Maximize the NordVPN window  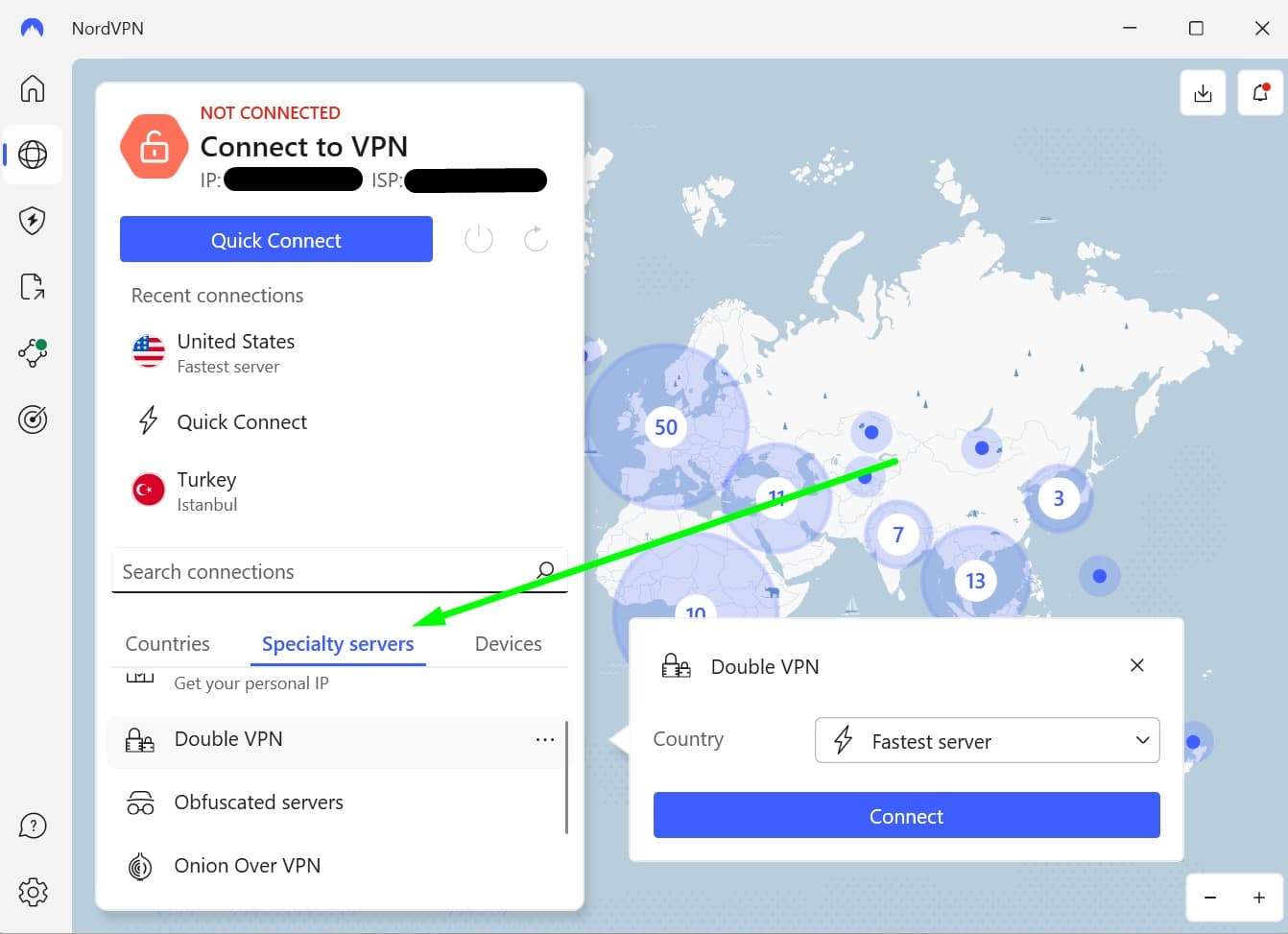(1196, 28)
